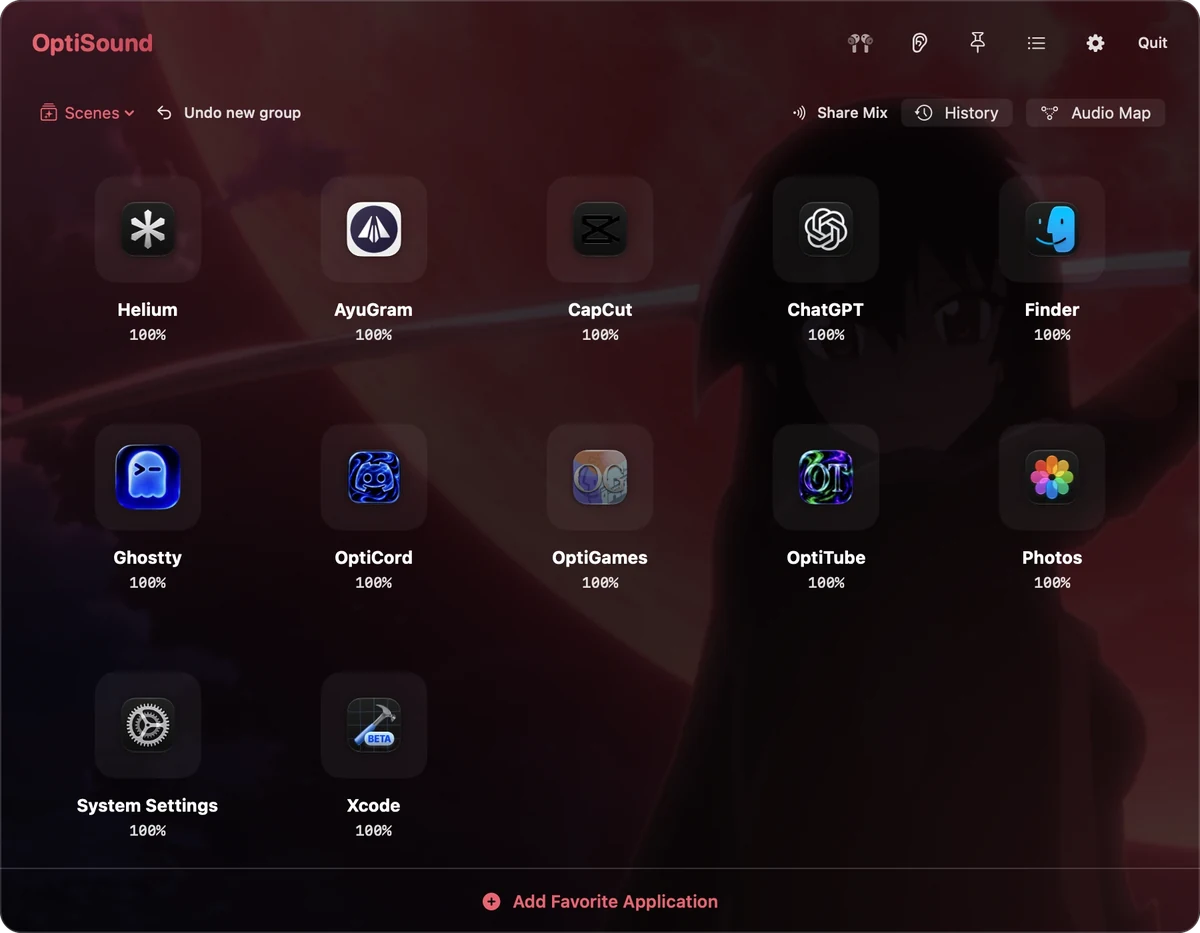1200x933 pixels.
Task: Click the OptiGames label
Action: click(600, 558)
